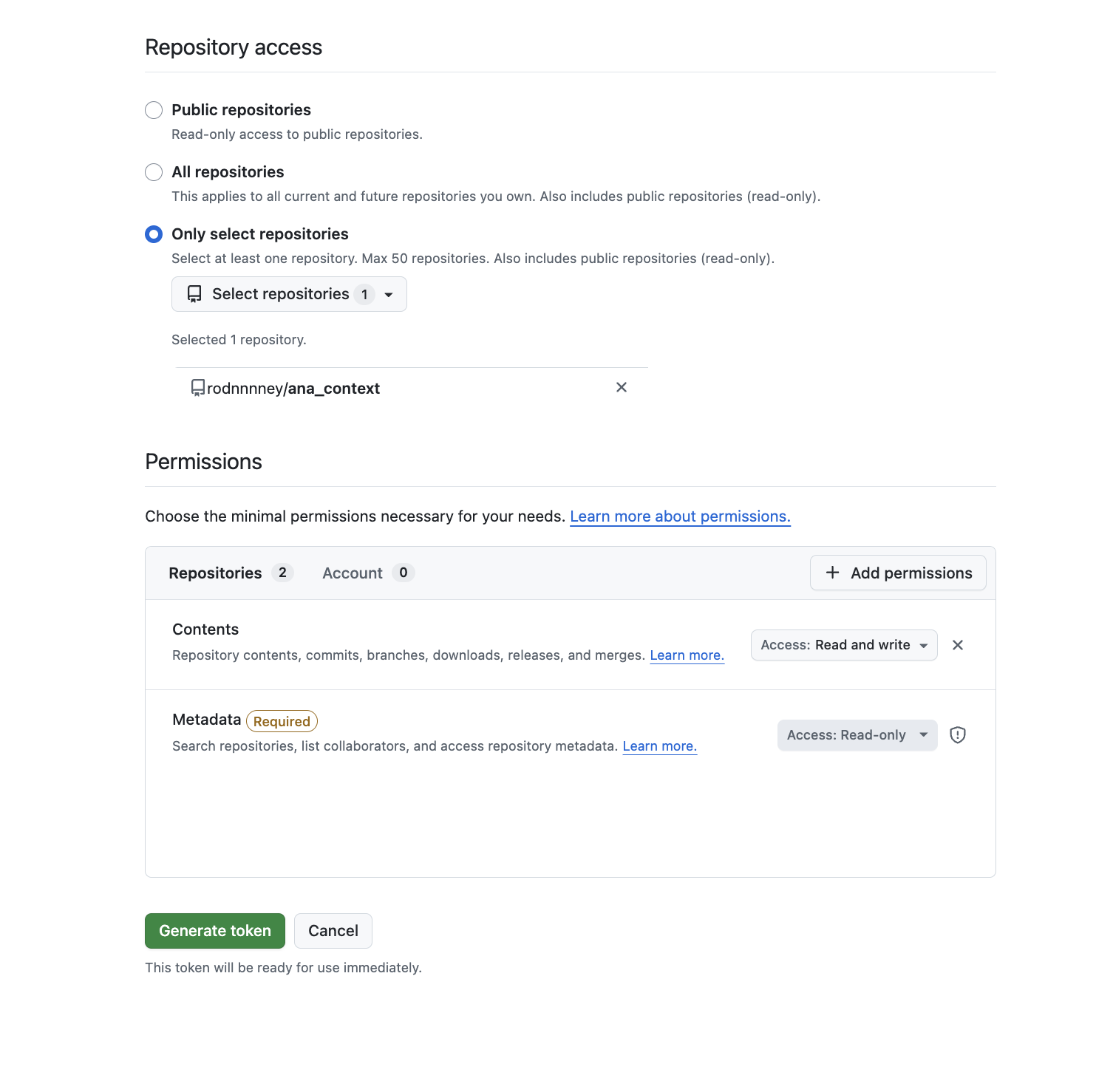Choose the All repositories option
Screen dimensions: 1113x1092
153,171
